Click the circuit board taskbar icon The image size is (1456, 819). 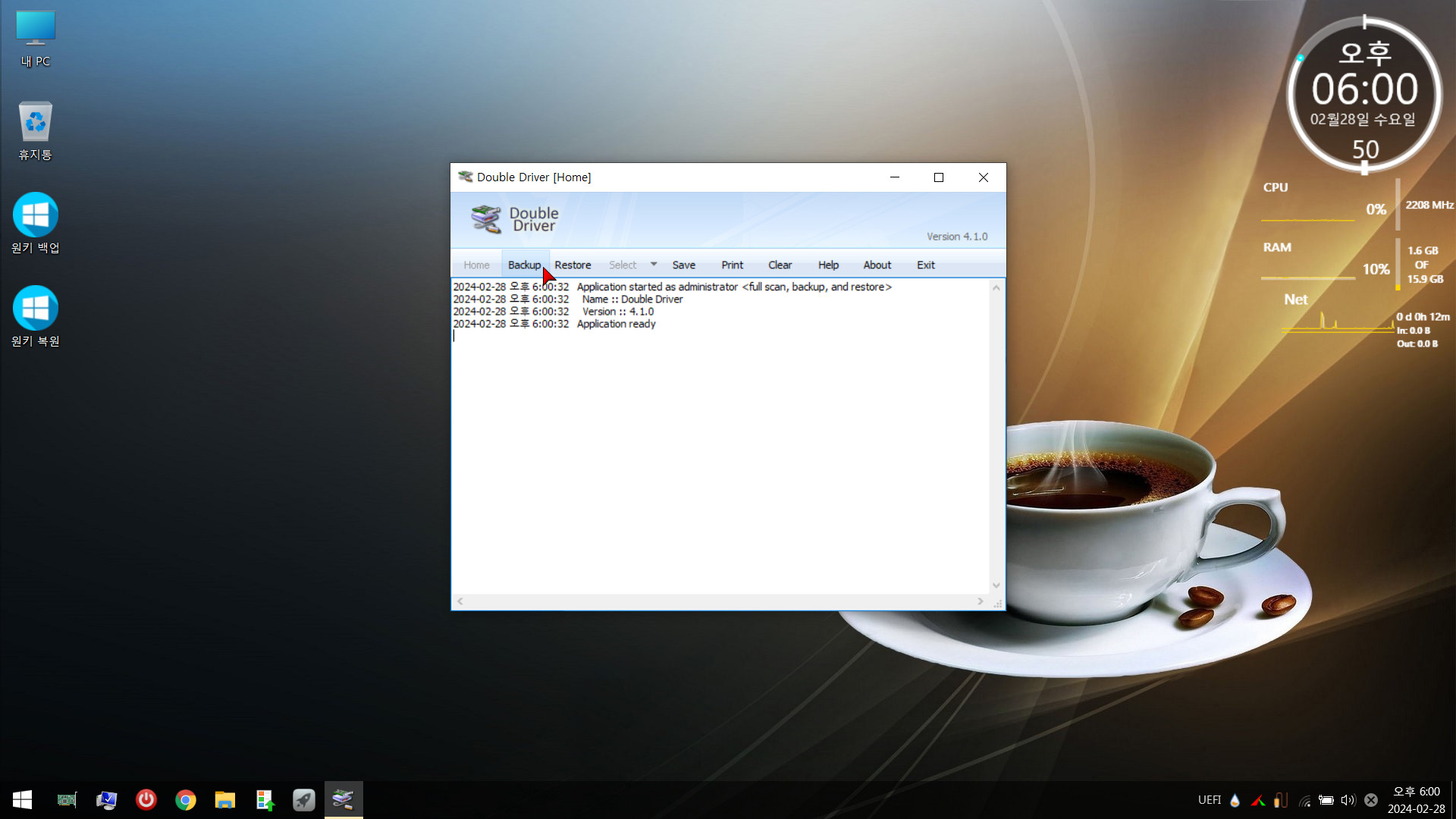67,799
